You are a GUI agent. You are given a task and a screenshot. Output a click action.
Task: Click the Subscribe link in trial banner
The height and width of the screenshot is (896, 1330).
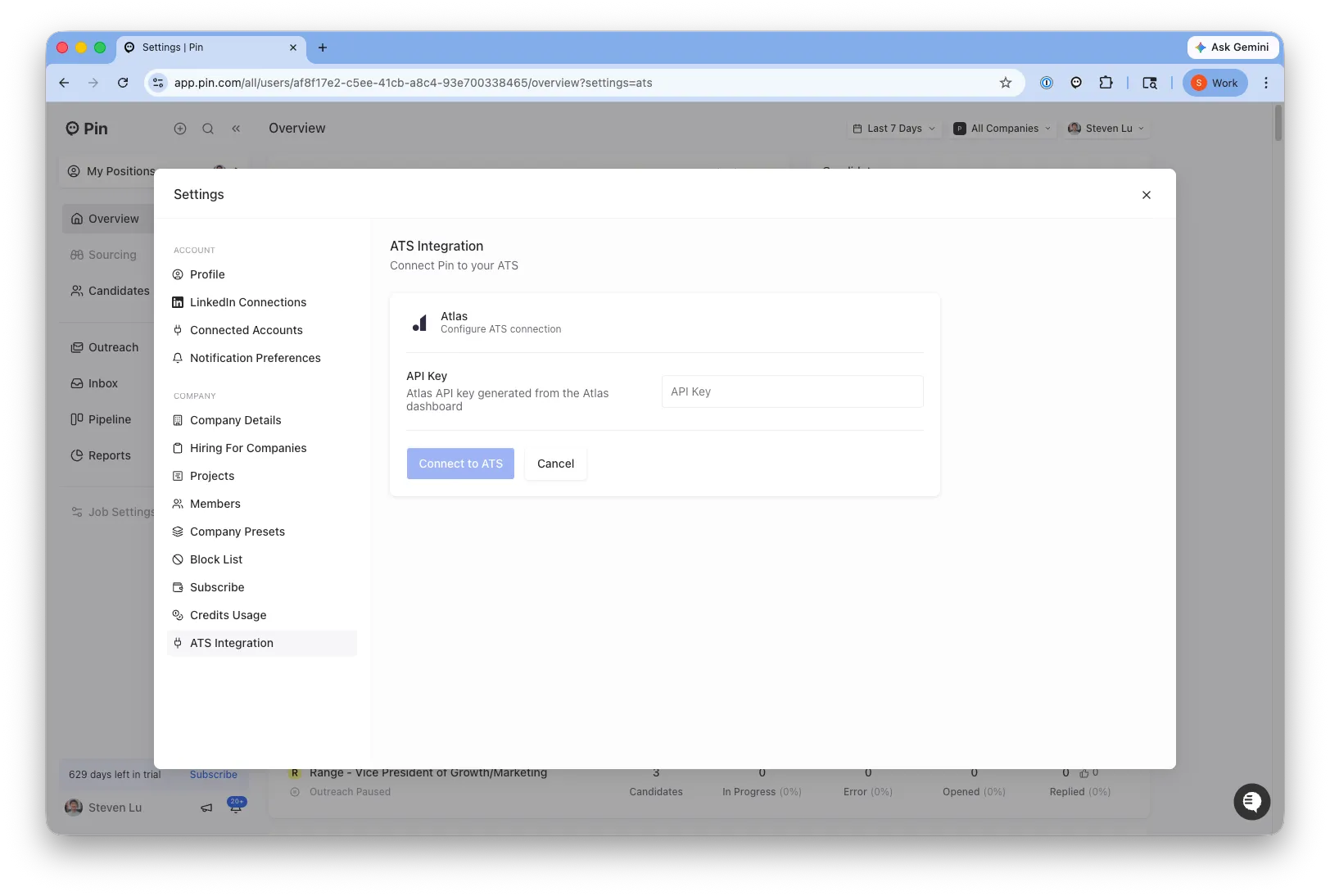click(x=213, y=775)
